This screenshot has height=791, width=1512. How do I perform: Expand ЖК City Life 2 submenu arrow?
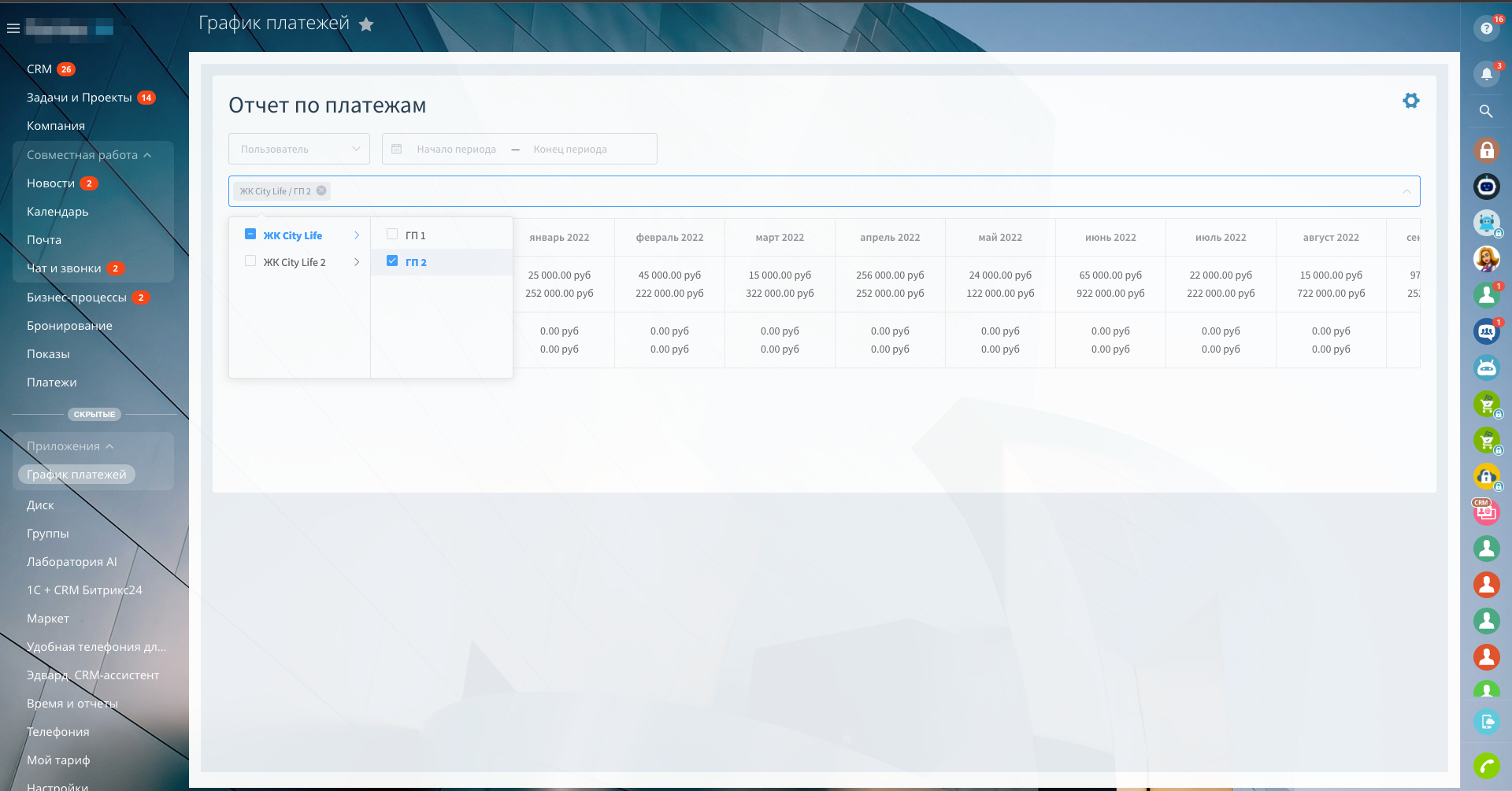tap(357, 262)
